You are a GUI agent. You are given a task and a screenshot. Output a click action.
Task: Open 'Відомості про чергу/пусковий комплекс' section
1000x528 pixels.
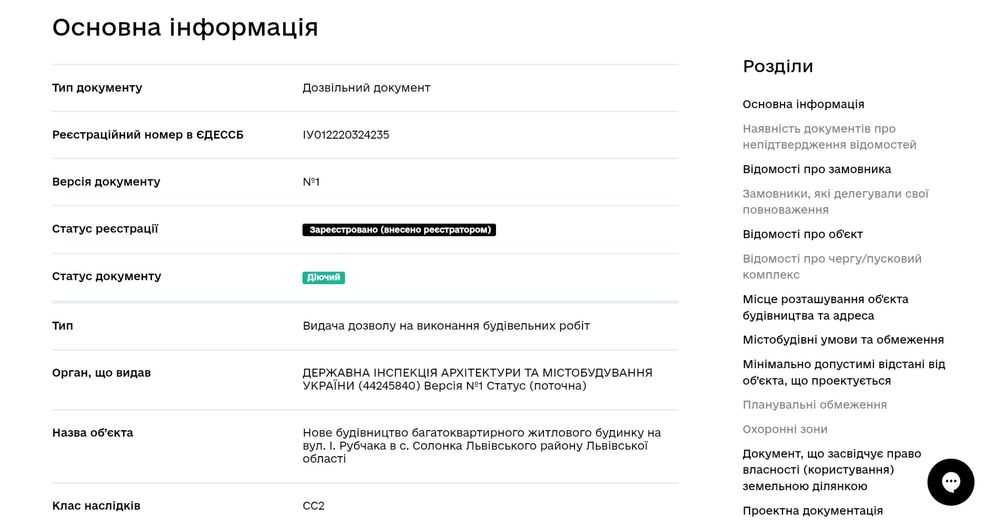tap(831, 267)
